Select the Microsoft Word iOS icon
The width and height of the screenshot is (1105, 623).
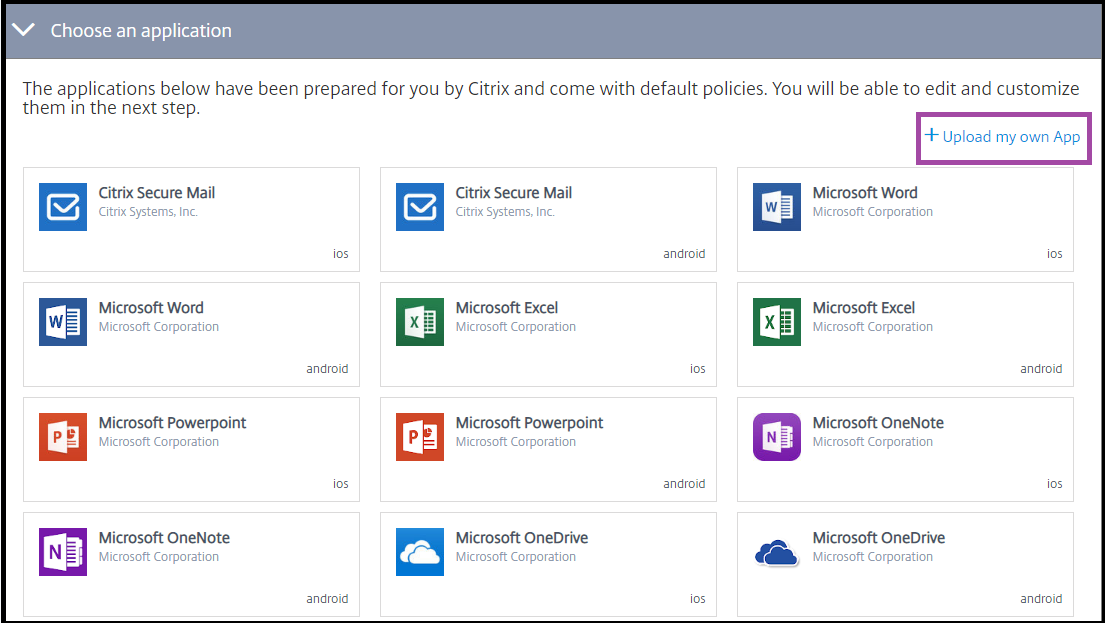[777, 207]
